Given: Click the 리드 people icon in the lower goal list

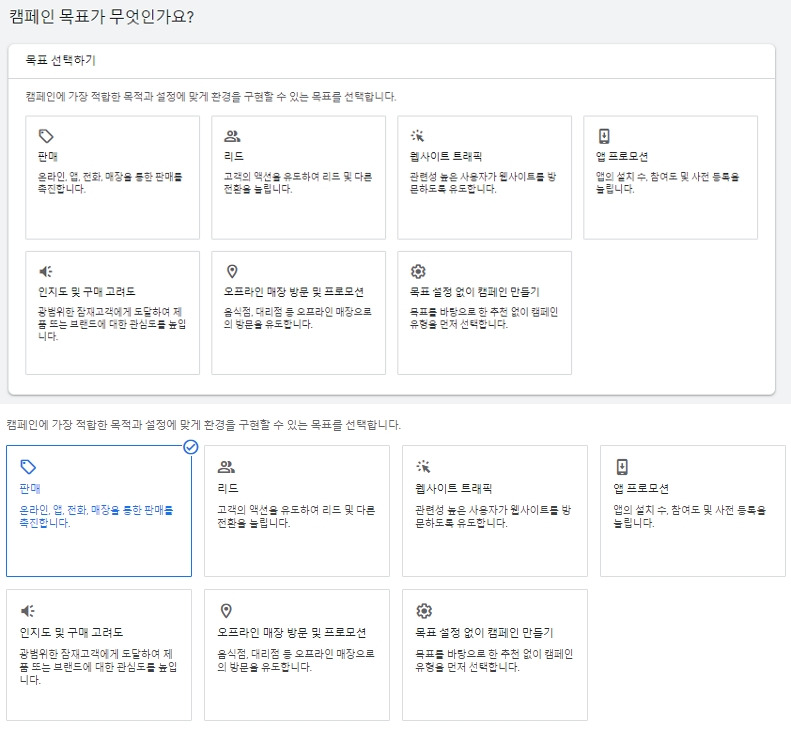Looking at the screenshot, I should (226, 467).
